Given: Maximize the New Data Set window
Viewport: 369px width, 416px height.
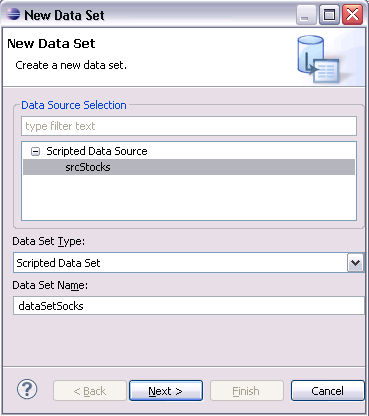Looking at the screenshot, I should click(x=329, y=15).
